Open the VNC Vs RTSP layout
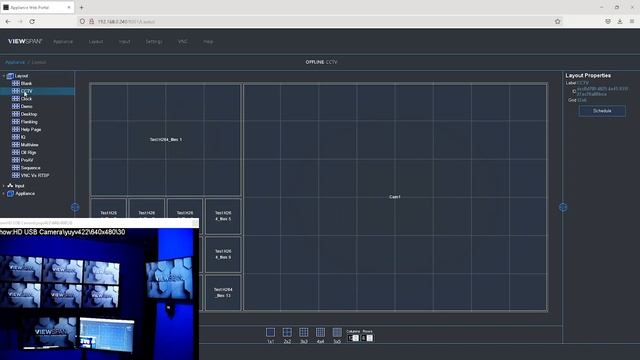 (35, 176)
